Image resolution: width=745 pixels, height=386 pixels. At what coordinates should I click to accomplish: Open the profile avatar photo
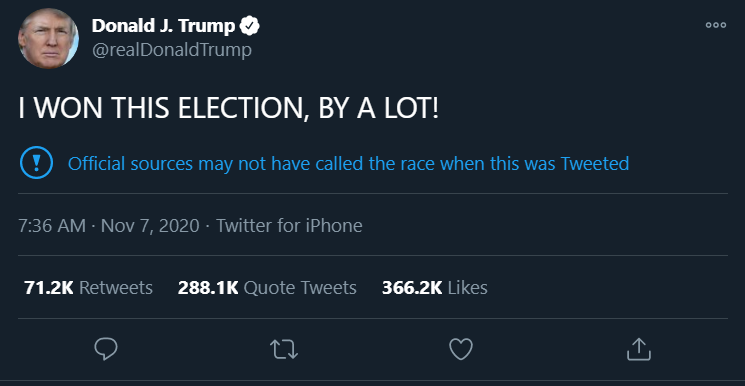(48, 39)
